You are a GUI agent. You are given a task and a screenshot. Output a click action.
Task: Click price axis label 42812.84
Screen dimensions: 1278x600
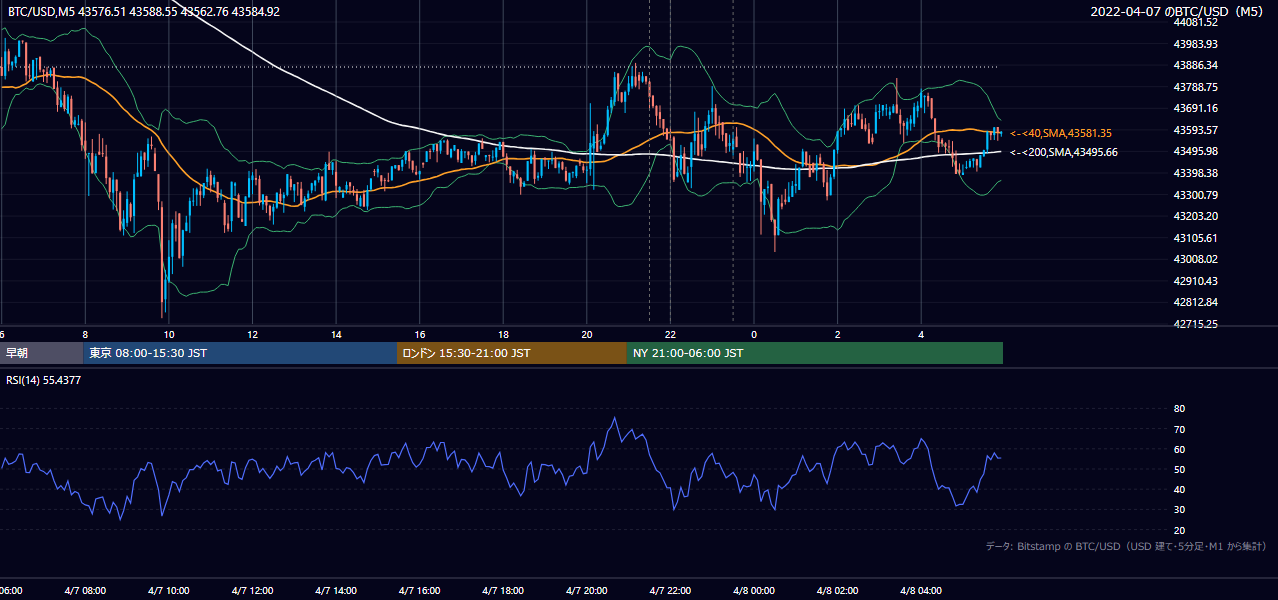tap(1195, 302)
